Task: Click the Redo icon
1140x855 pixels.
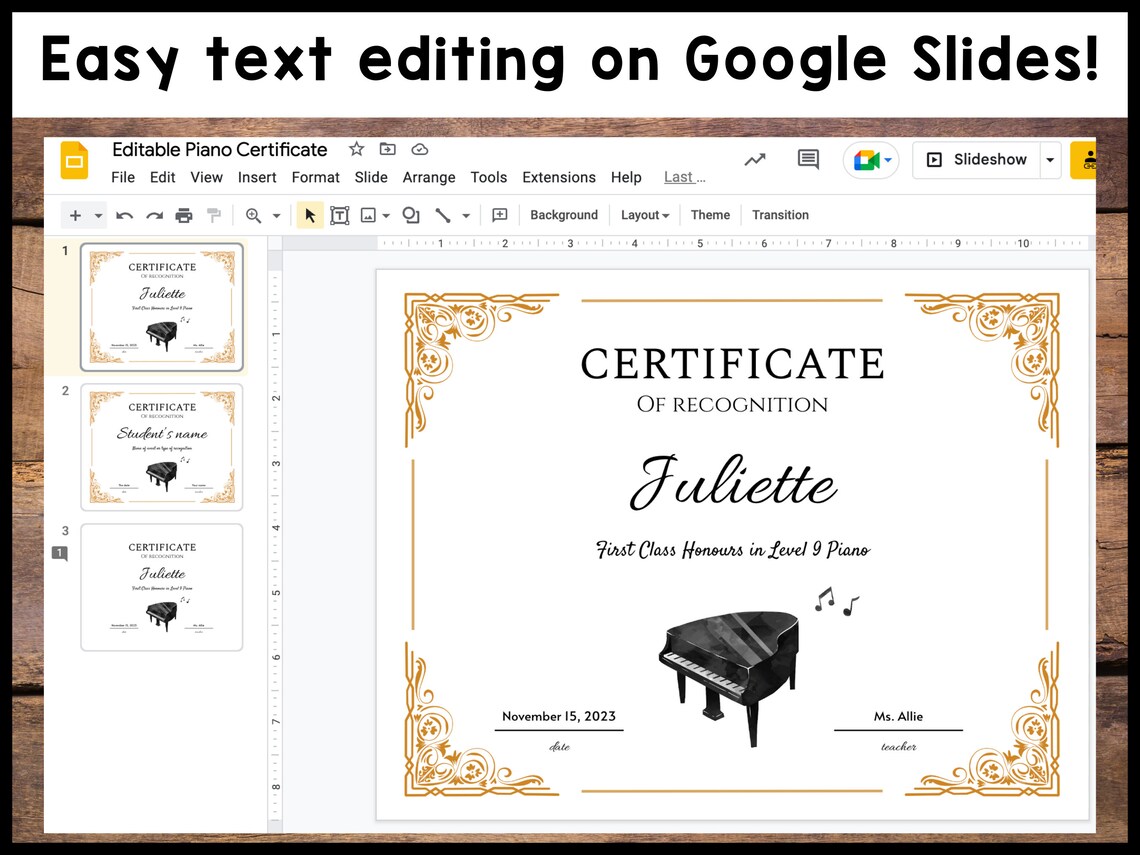Action: pyautogui.click(x=154, y=214)
